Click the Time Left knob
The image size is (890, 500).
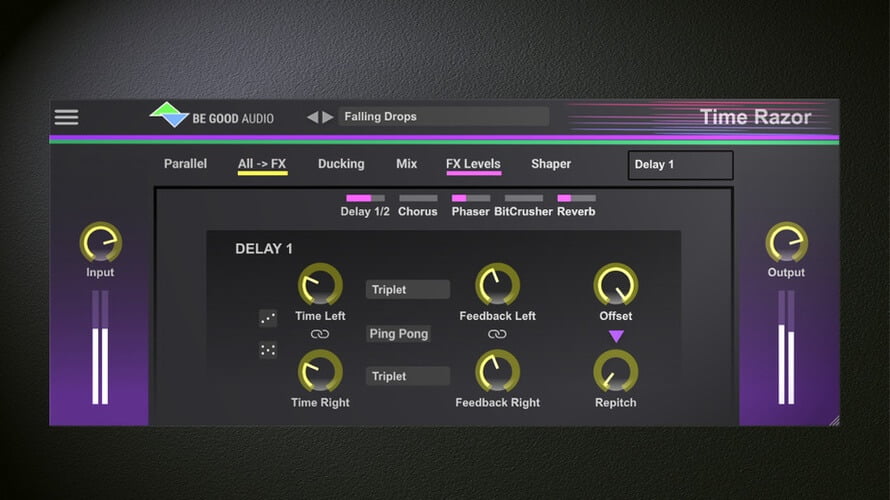point(320,285)
